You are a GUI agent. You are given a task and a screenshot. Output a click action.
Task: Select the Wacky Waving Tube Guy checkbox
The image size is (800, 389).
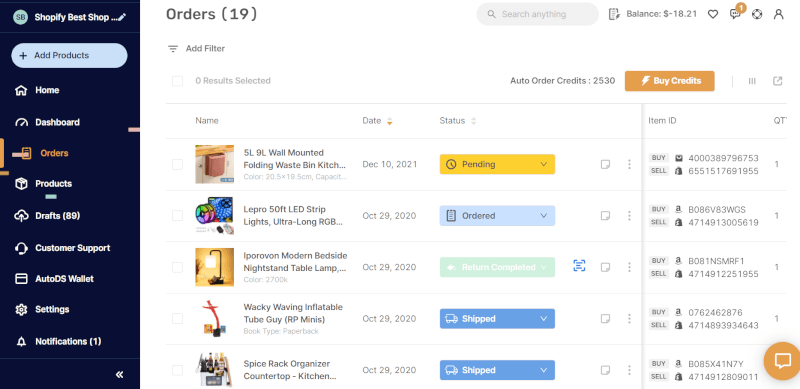pyautogui.click(x=177, y=319)
